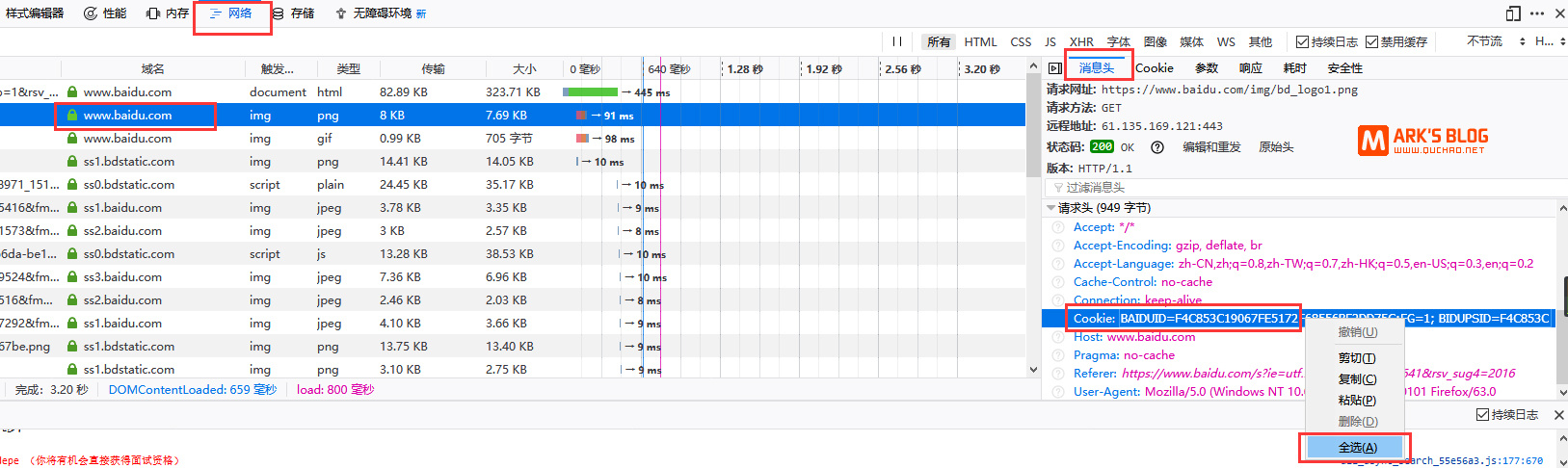Screen dimensions: 1568x468
Task: Select the www.baidu.com gif request row
Action: click(x=513, y=139)
